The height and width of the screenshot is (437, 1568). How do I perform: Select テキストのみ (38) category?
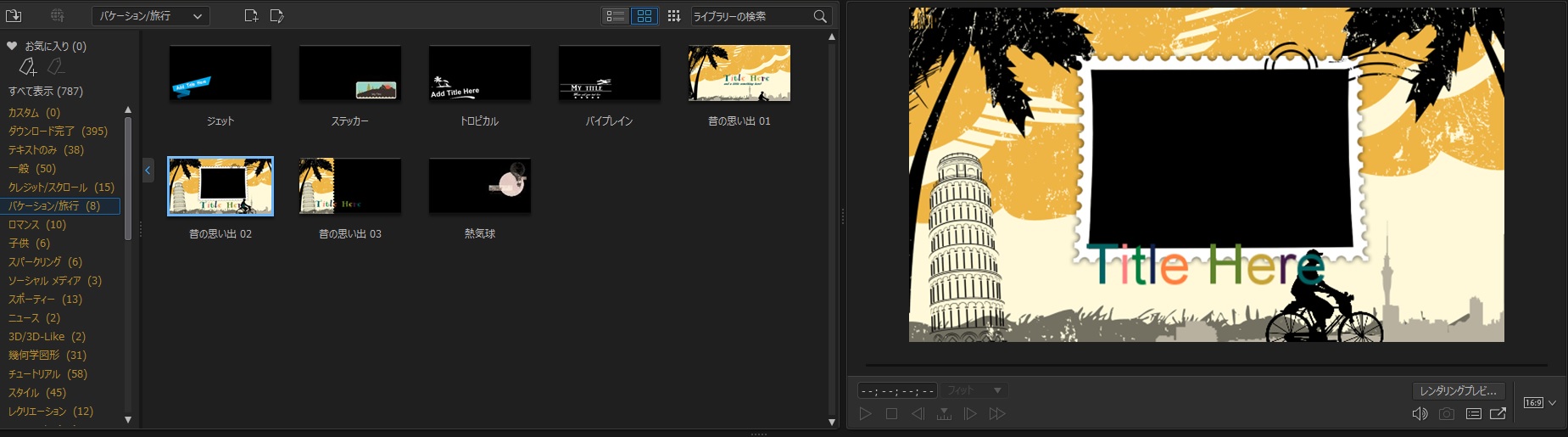tap(46, 149)
